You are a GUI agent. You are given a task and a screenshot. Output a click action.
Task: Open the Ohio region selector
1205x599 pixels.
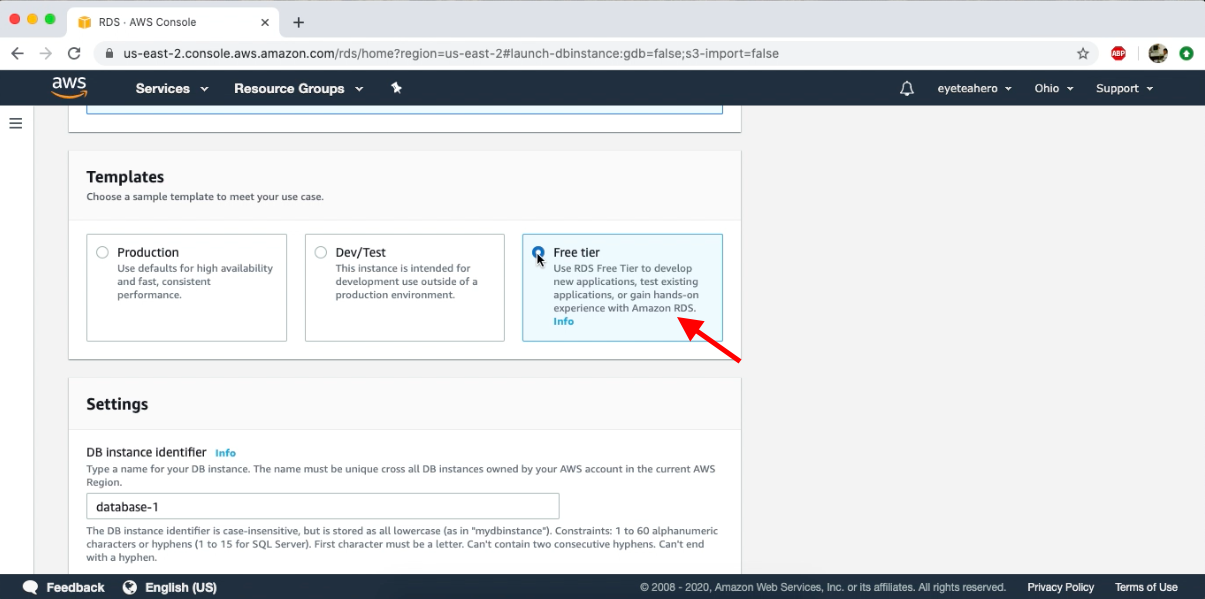tap(1054, 88)
